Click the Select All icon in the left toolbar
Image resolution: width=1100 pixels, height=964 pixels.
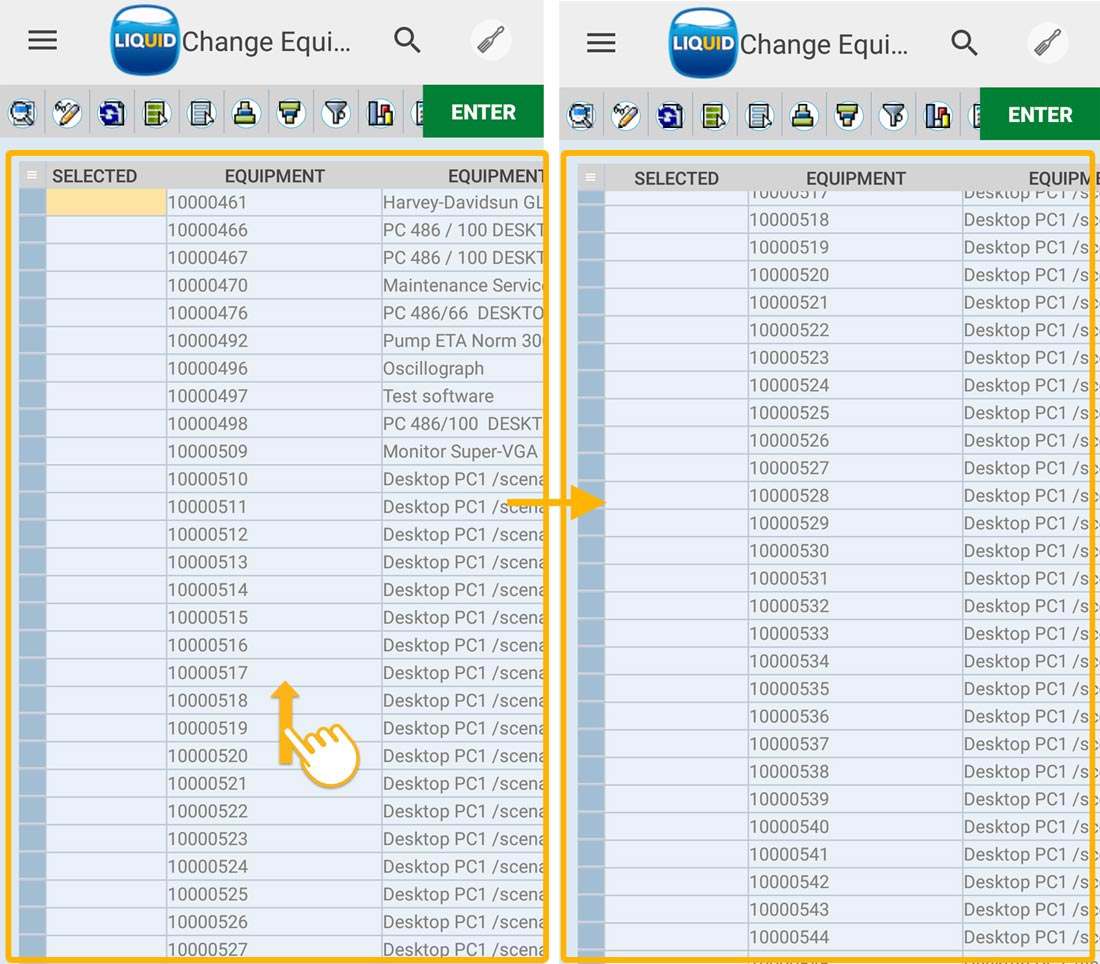click(156, 113)
